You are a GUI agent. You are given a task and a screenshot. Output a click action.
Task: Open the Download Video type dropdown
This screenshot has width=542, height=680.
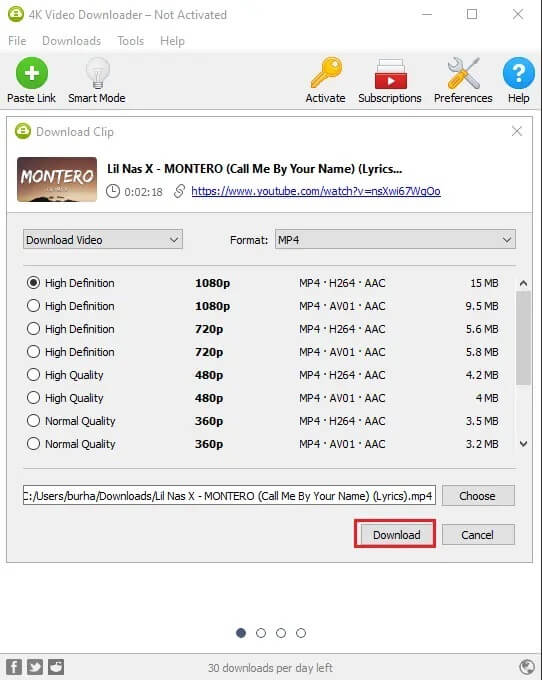pos(103,239)
